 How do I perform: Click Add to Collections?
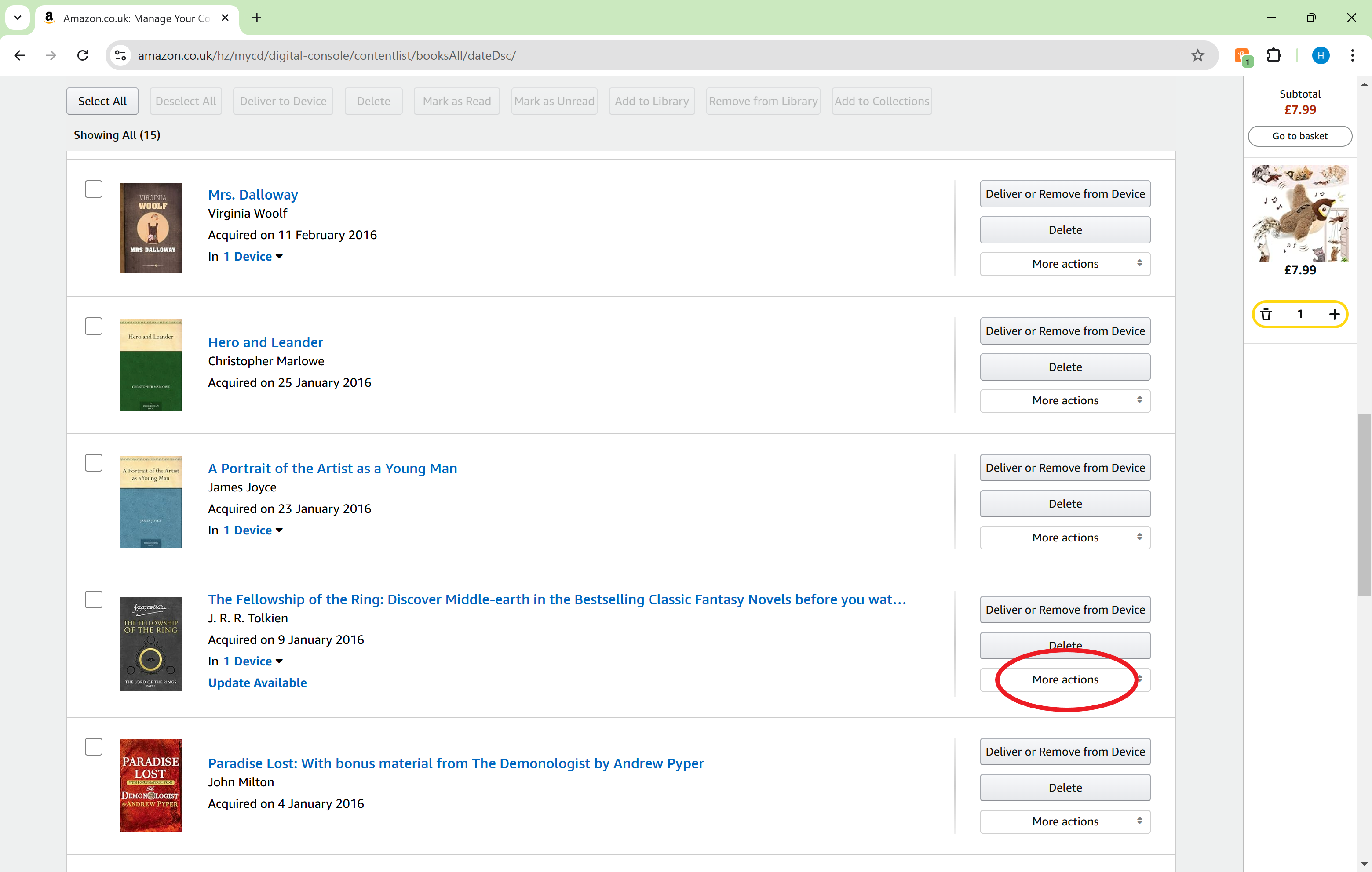[x=882, y=102]
